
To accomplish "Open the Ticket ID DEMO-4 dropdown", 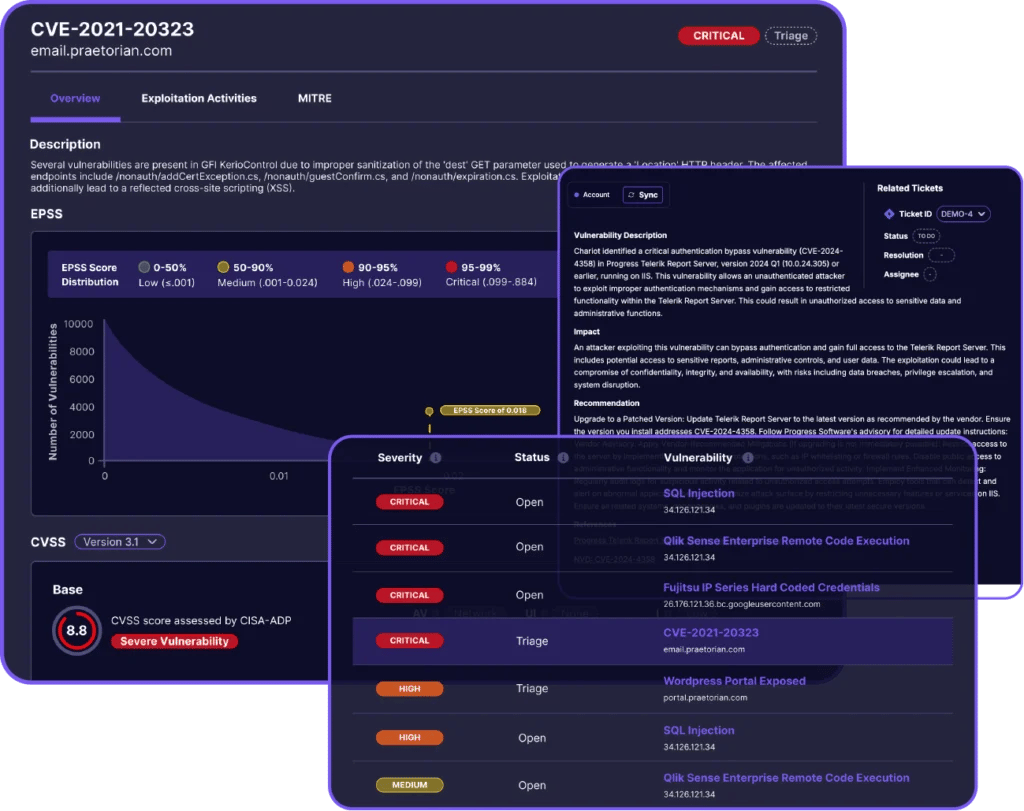I will pos(963,214).
